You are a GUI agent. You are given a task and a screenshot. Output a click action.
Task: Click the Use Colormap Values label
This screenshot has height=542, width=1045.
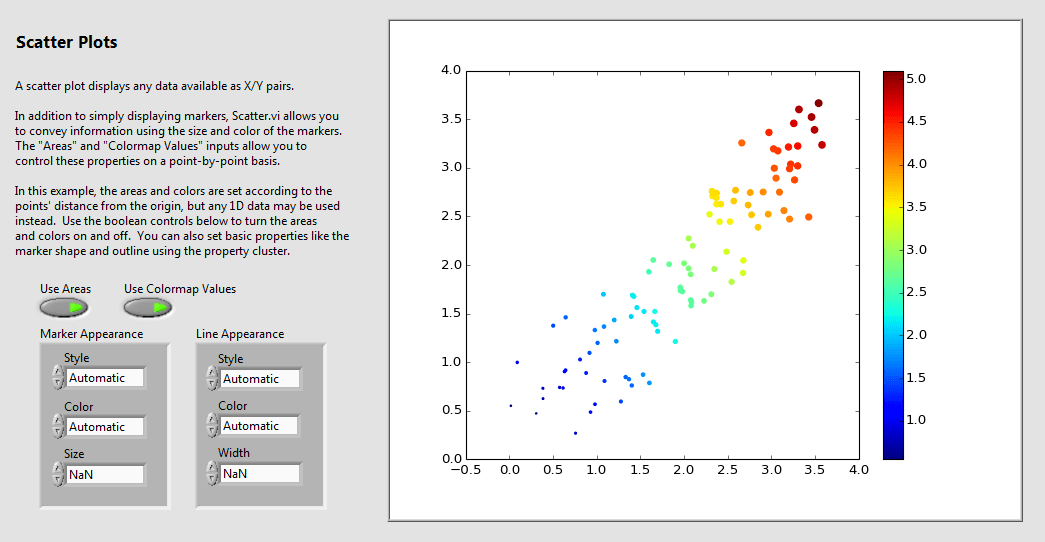(x=180, y=289)
